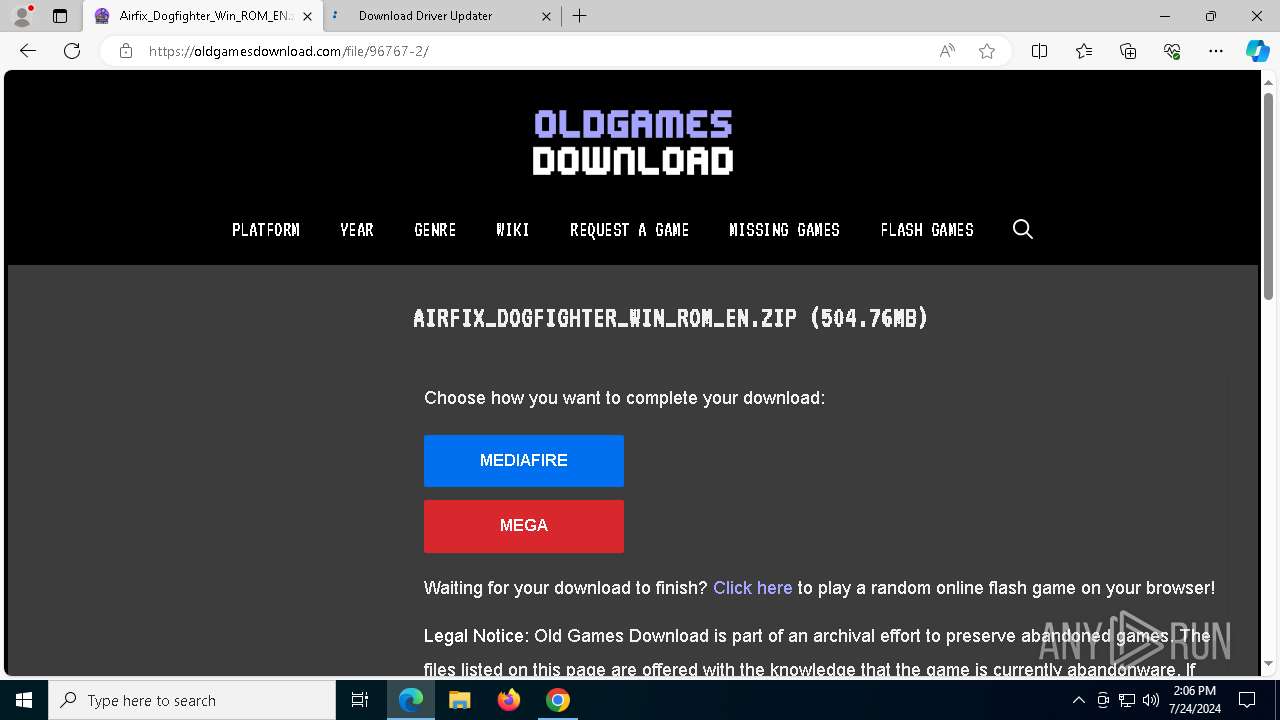The width and height of the screenshot is (1280, 720).
Task: Launch Firefox from the taskbar
Action: coord(509,700)
